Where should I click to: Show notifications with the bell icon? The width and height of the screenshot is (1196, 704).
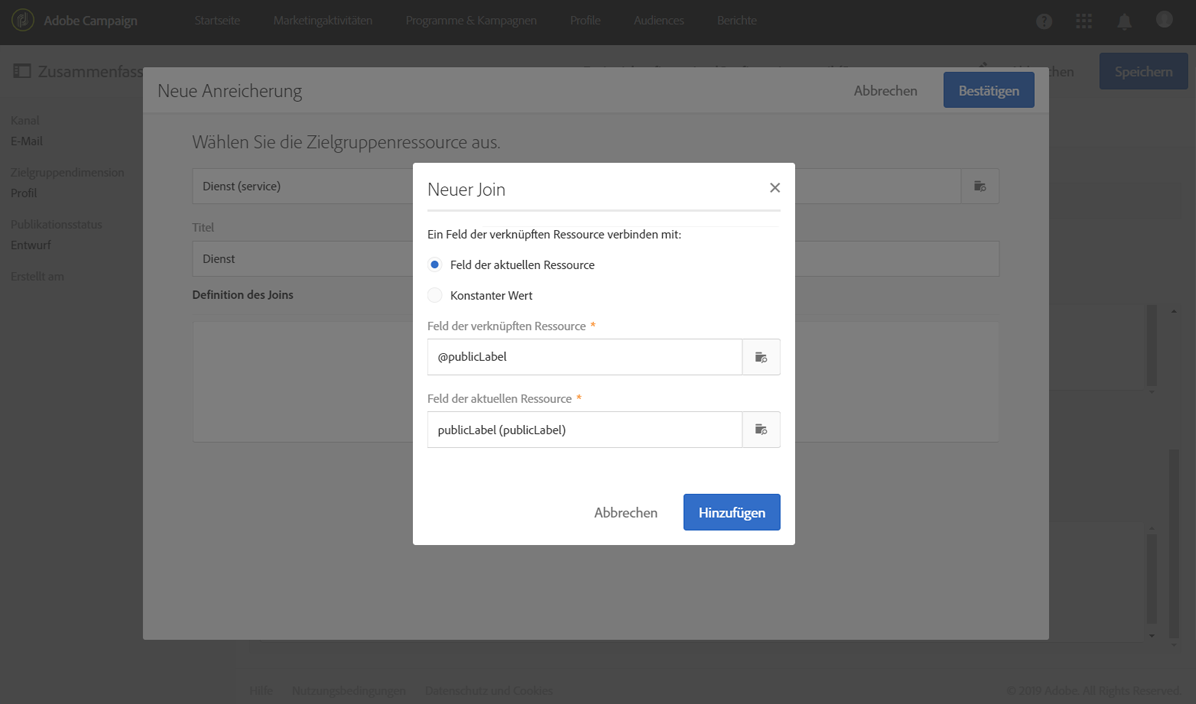(1124, 21)
